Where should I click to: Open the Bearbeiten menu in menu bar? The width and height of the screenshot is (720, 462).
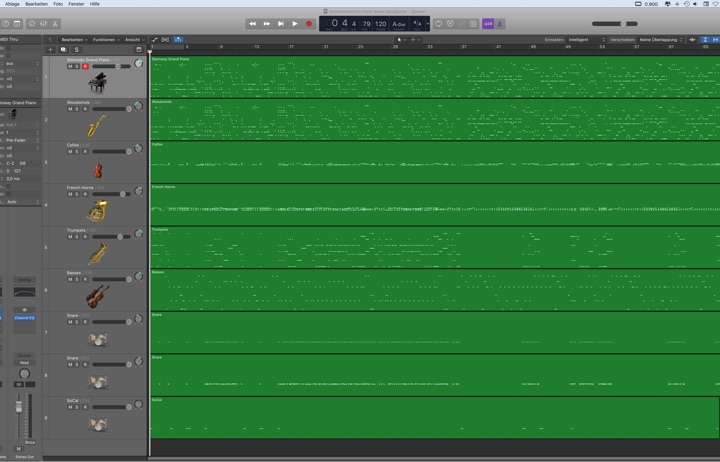point(36,4)
